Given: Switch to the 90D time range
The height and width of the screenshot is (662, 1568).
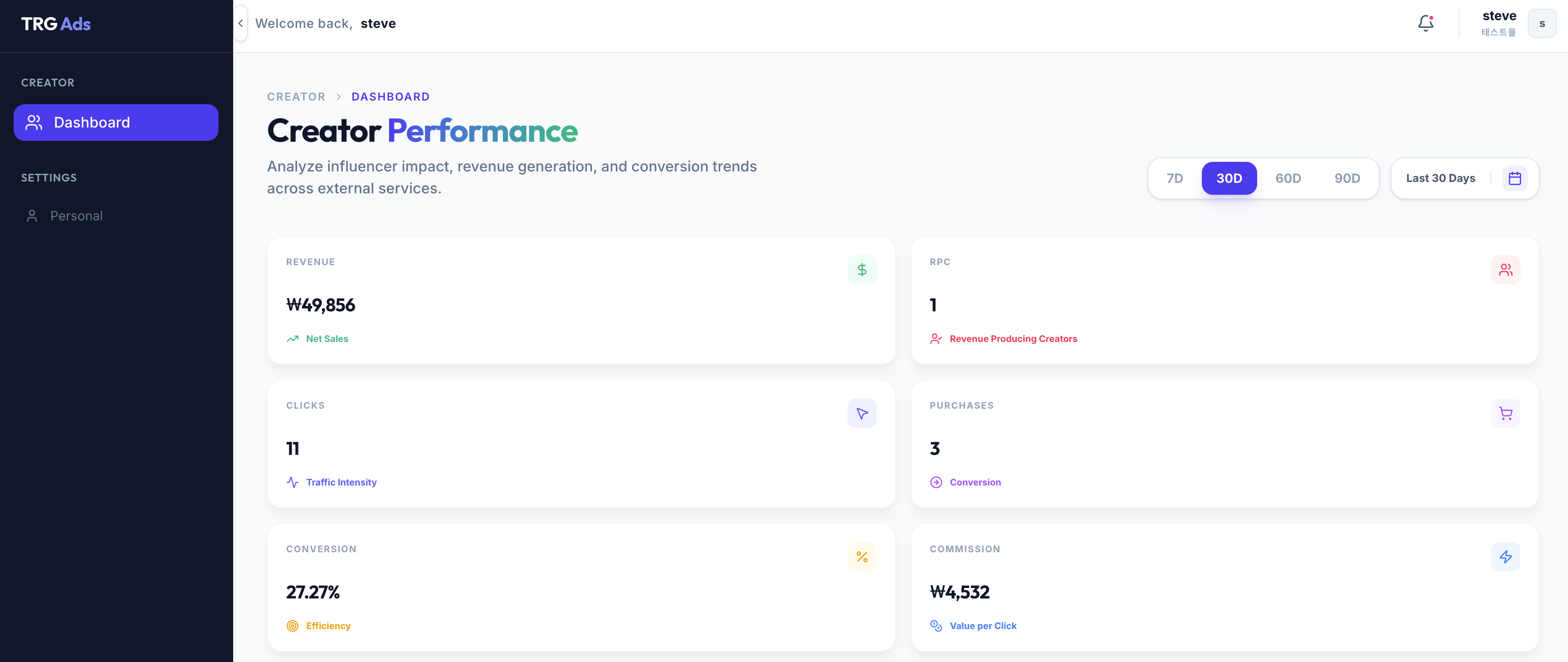Looking at the screenshot, I should pos(1346,178).
